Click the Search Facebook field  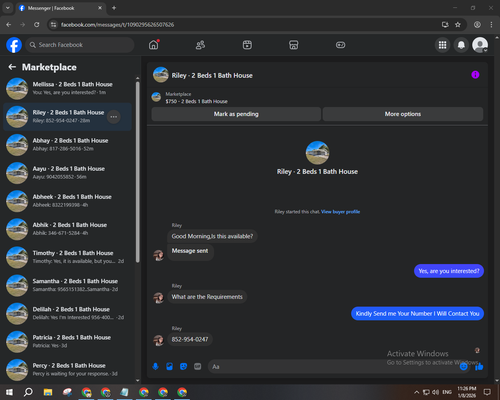coord(80,45)
